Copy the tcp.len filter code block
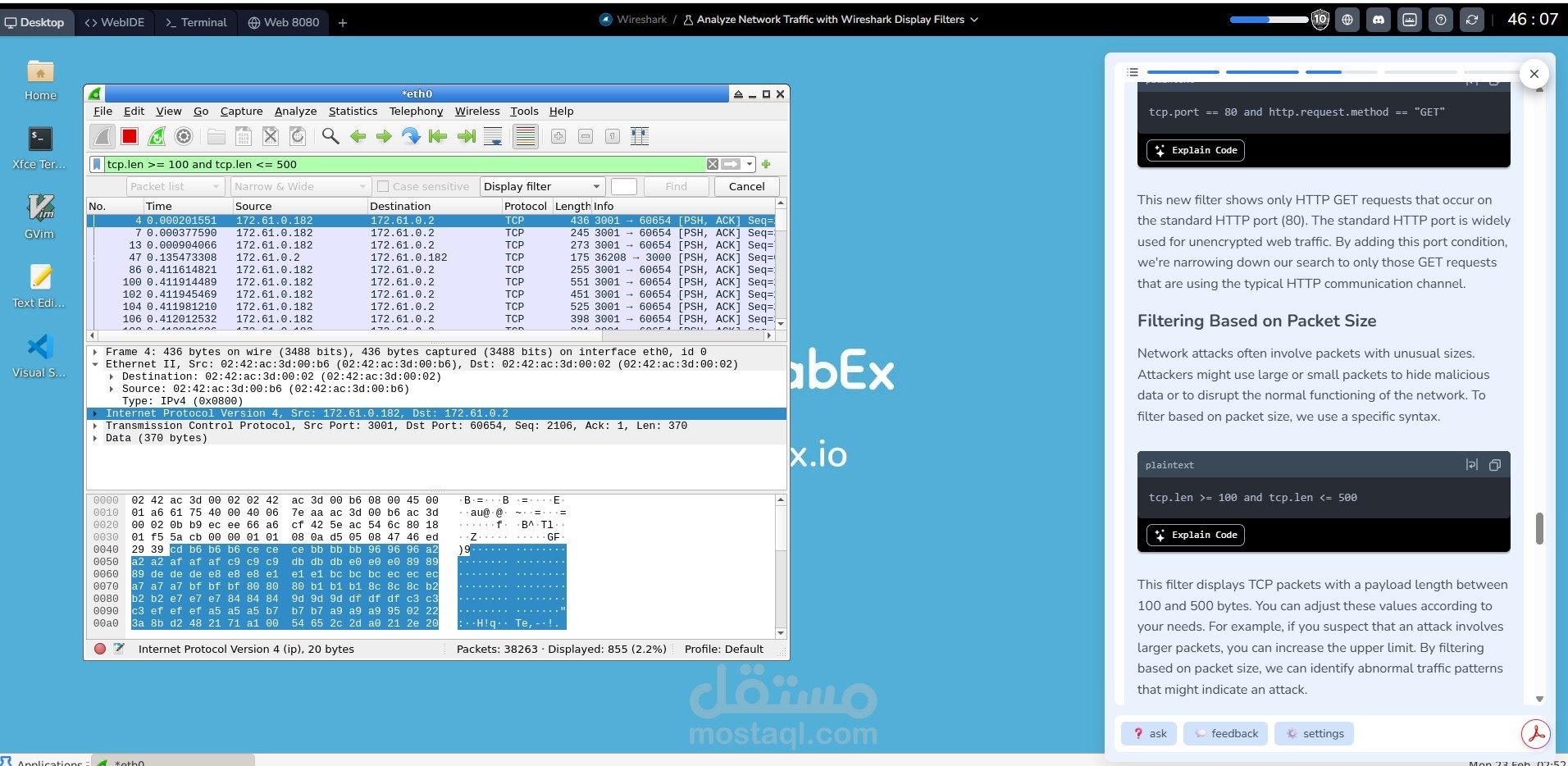Screen dimensions: 1568x766 1495,465
